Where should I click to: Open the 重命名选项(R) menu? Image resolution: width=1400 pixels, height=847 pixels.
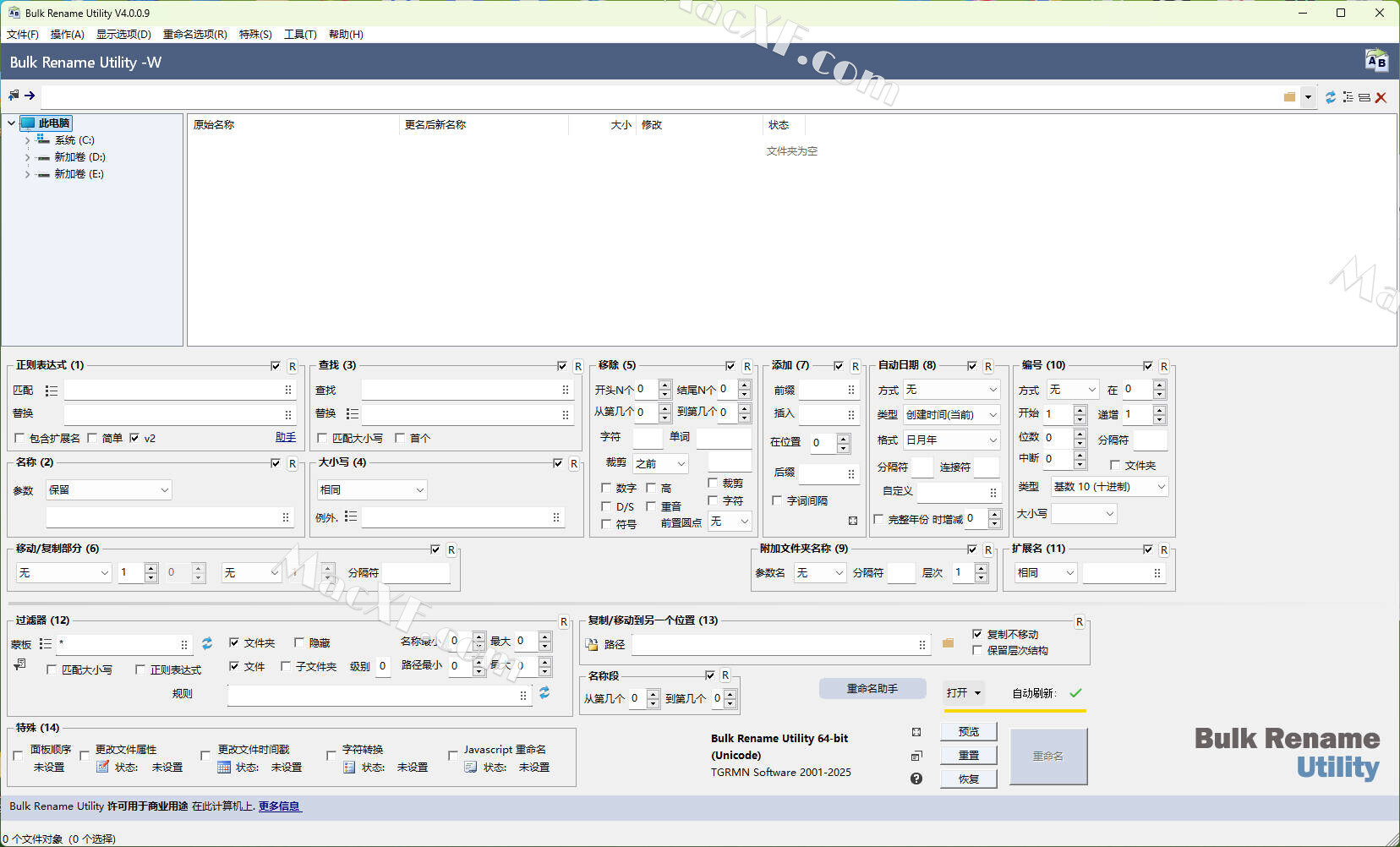(195, 35)
